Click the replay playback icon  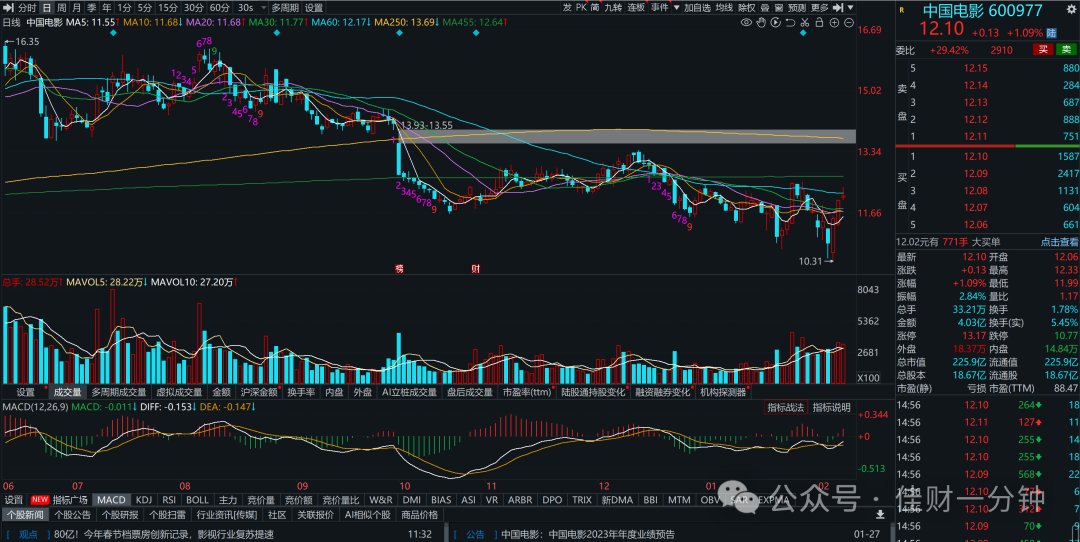click(776, 23)
